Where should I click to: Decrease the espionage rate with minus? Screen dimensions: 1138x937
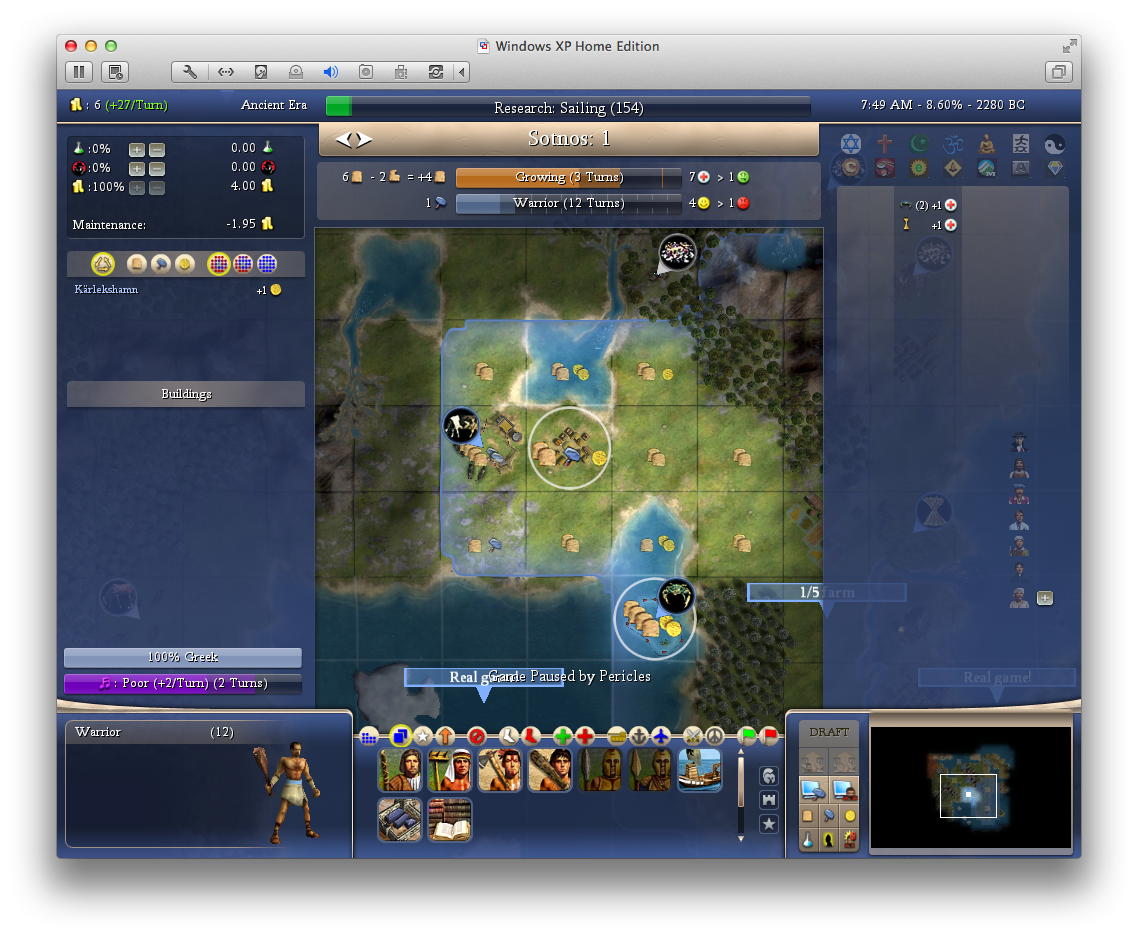(x=157, y=168)
